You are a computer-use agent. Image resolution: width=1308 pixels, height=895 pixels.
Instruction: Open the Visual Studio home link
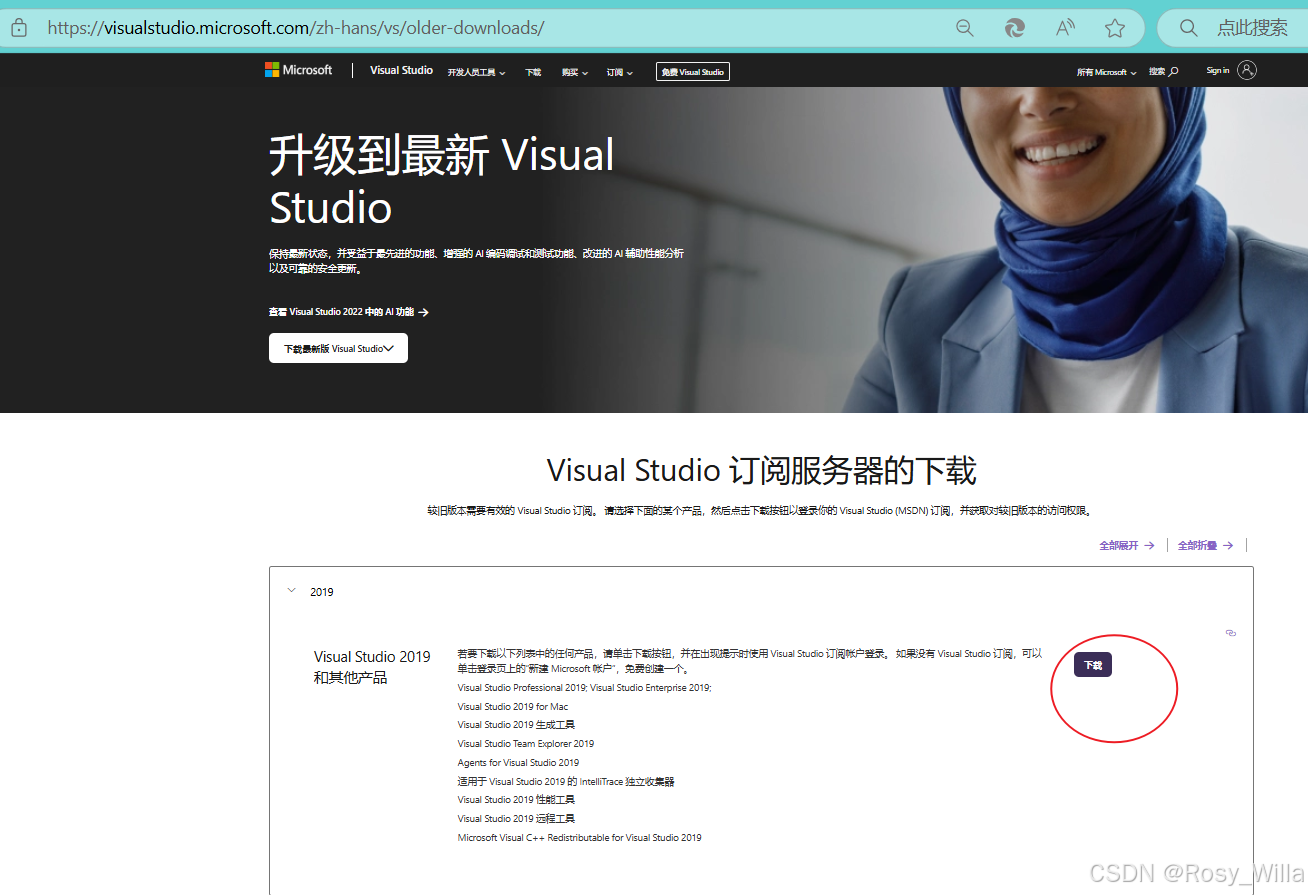(401, 71)
